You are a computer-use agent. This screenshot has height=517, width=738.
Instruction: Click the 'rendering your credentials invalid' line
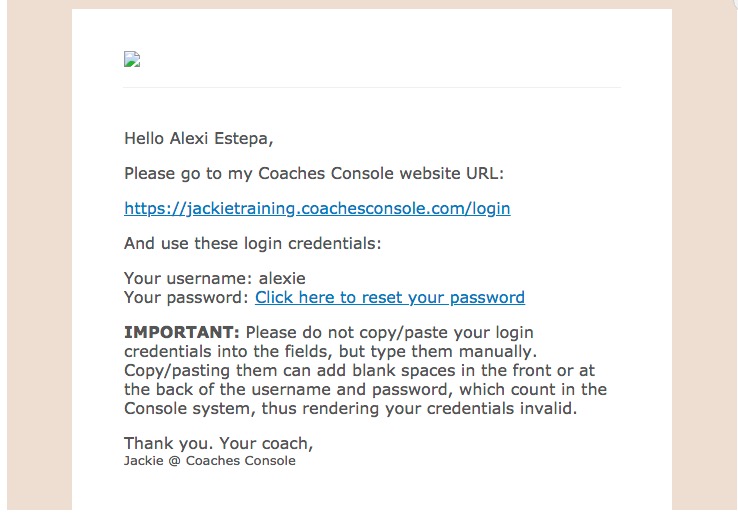click(350, 409)
